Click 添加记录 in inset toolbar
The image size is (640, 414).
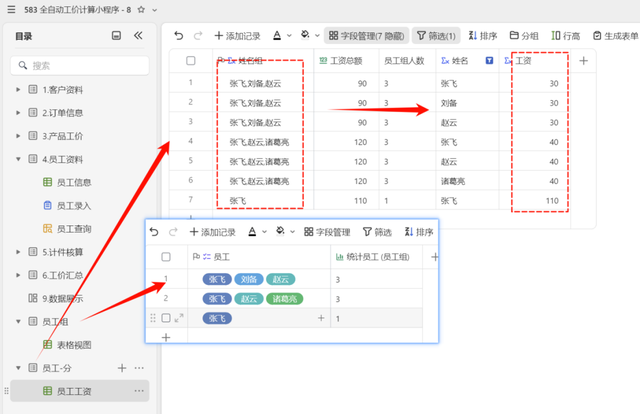coord(213,232)
